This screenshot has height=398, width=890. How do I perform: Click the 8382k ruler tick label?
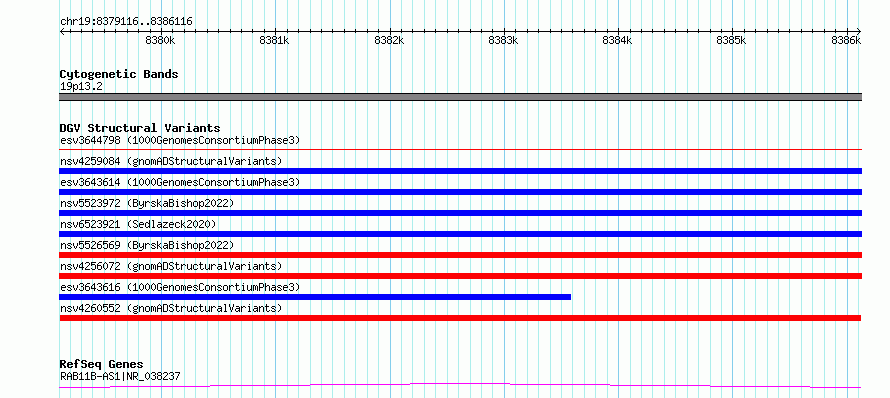tap(389, 40)
